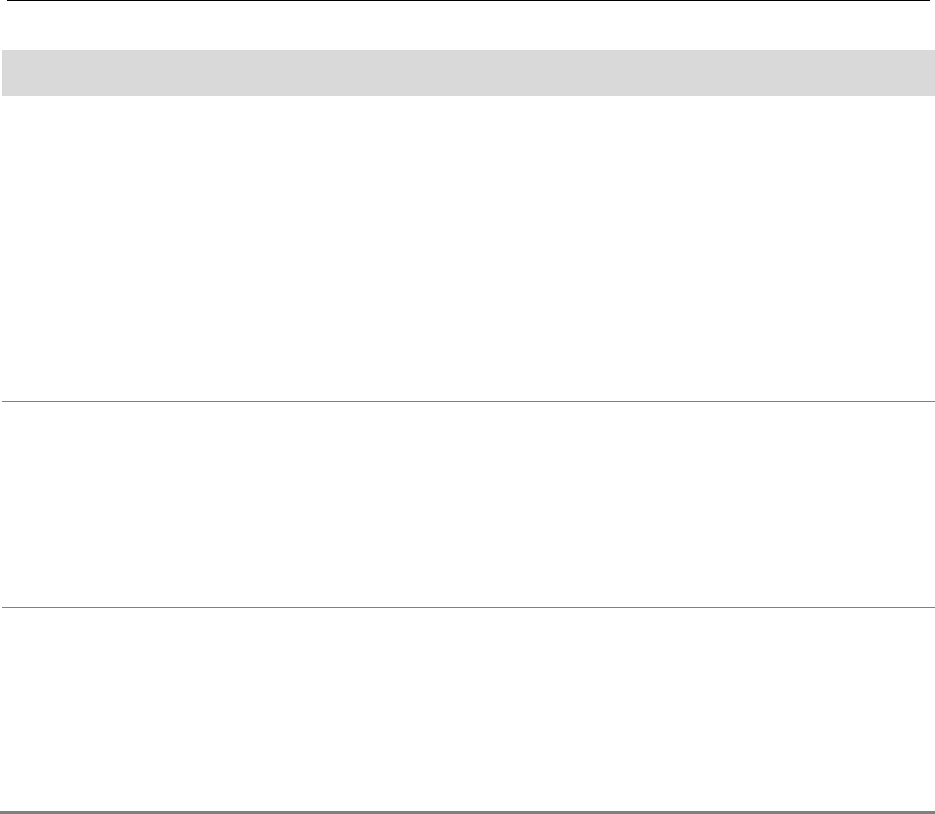Viewport: 935px width, 814px height.
Task: Click center of the tallest blank row
Action: click(467, 248)
